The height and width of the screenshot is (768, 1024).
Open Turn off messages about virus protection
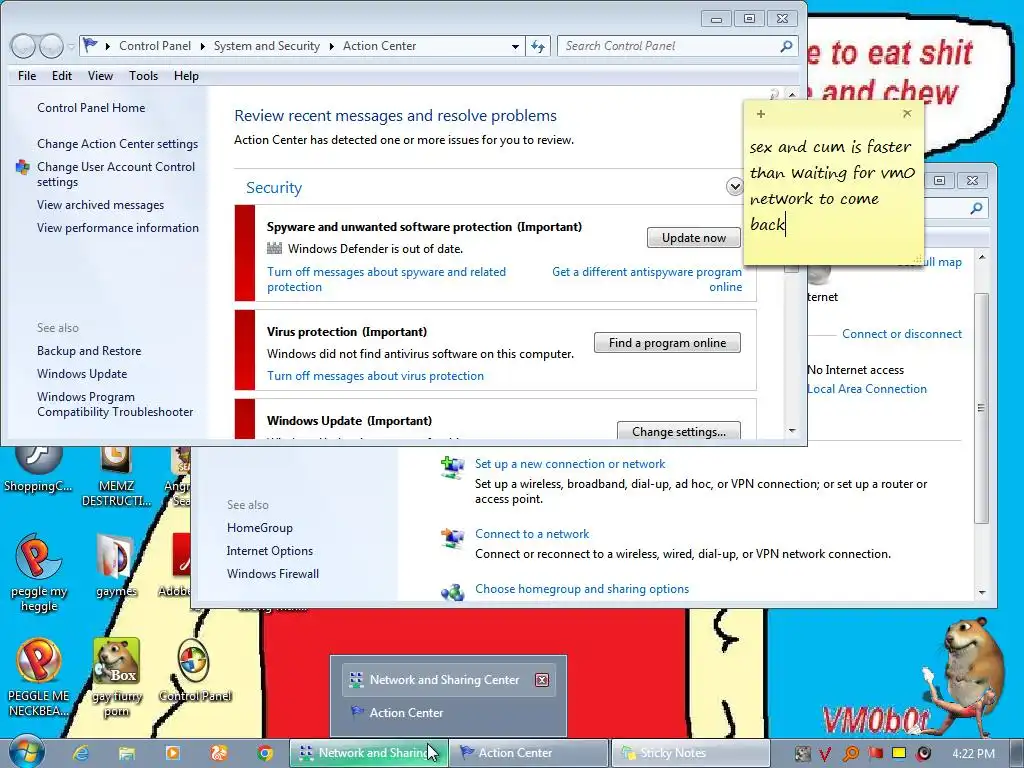coord(376,376)
